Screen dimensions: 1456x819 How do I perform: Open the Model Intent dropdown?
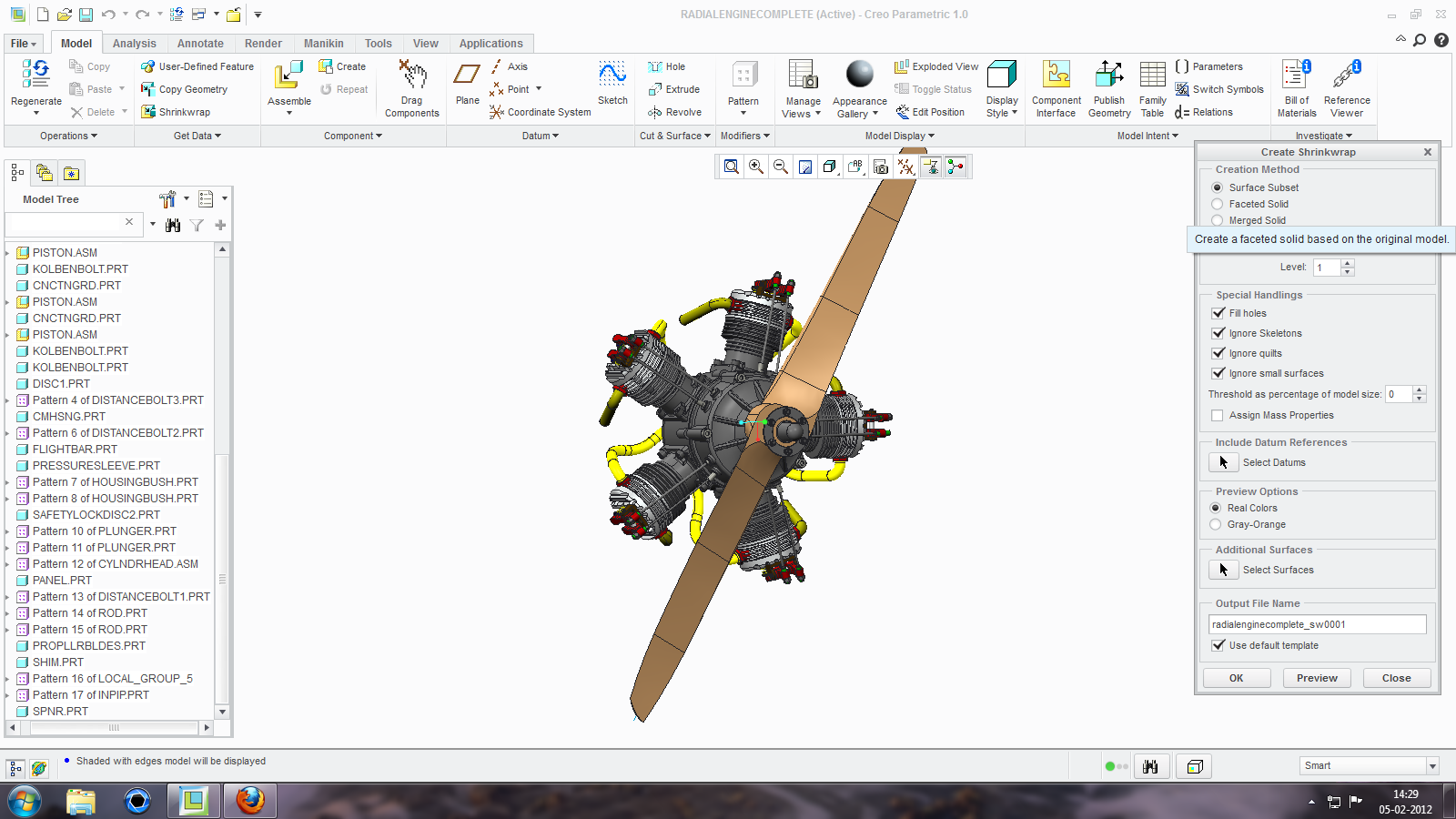tap(1148, 136)
